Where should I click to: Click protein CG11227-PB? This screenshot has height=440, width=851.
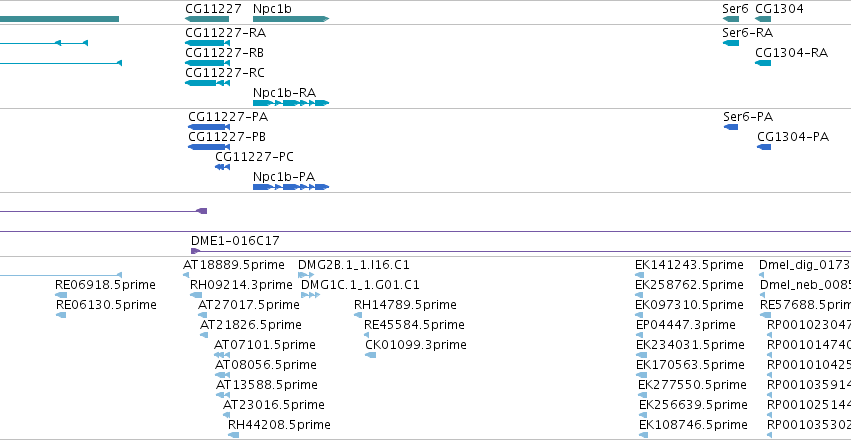tap(209, 147)
